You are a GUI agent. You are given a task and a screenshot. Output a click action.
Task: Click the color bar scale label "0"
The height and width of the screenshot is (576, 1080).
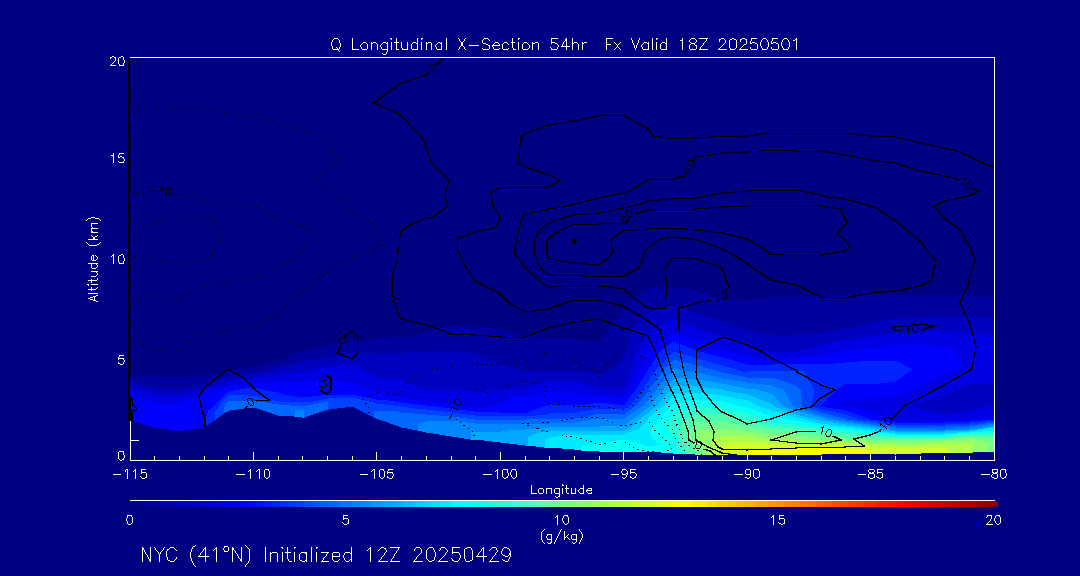[129, 520]
